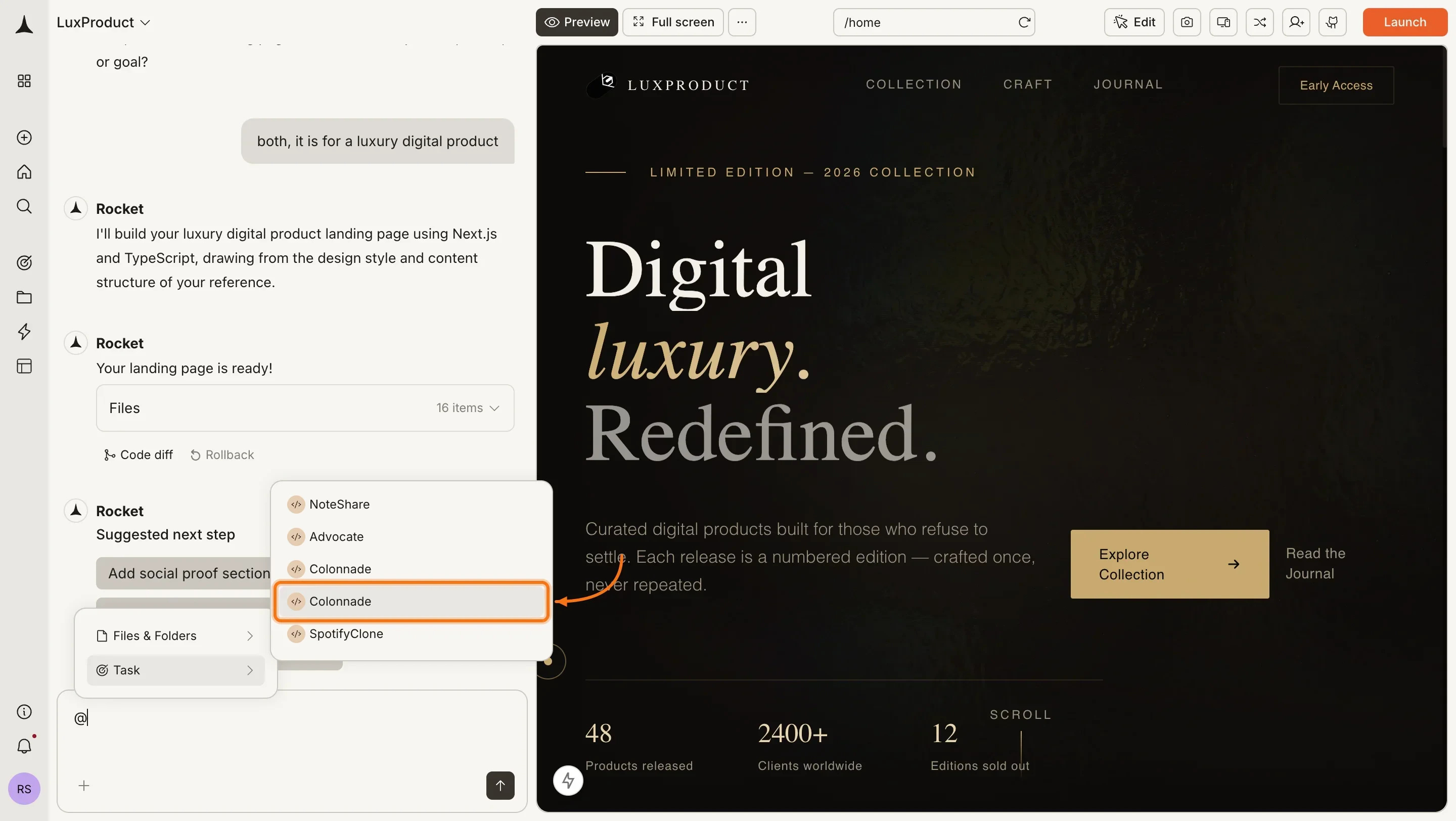The width and height of the screenshot is (1456, 821).
Task: Open the files folder icon in sidebar
Action: pos(24,297)
